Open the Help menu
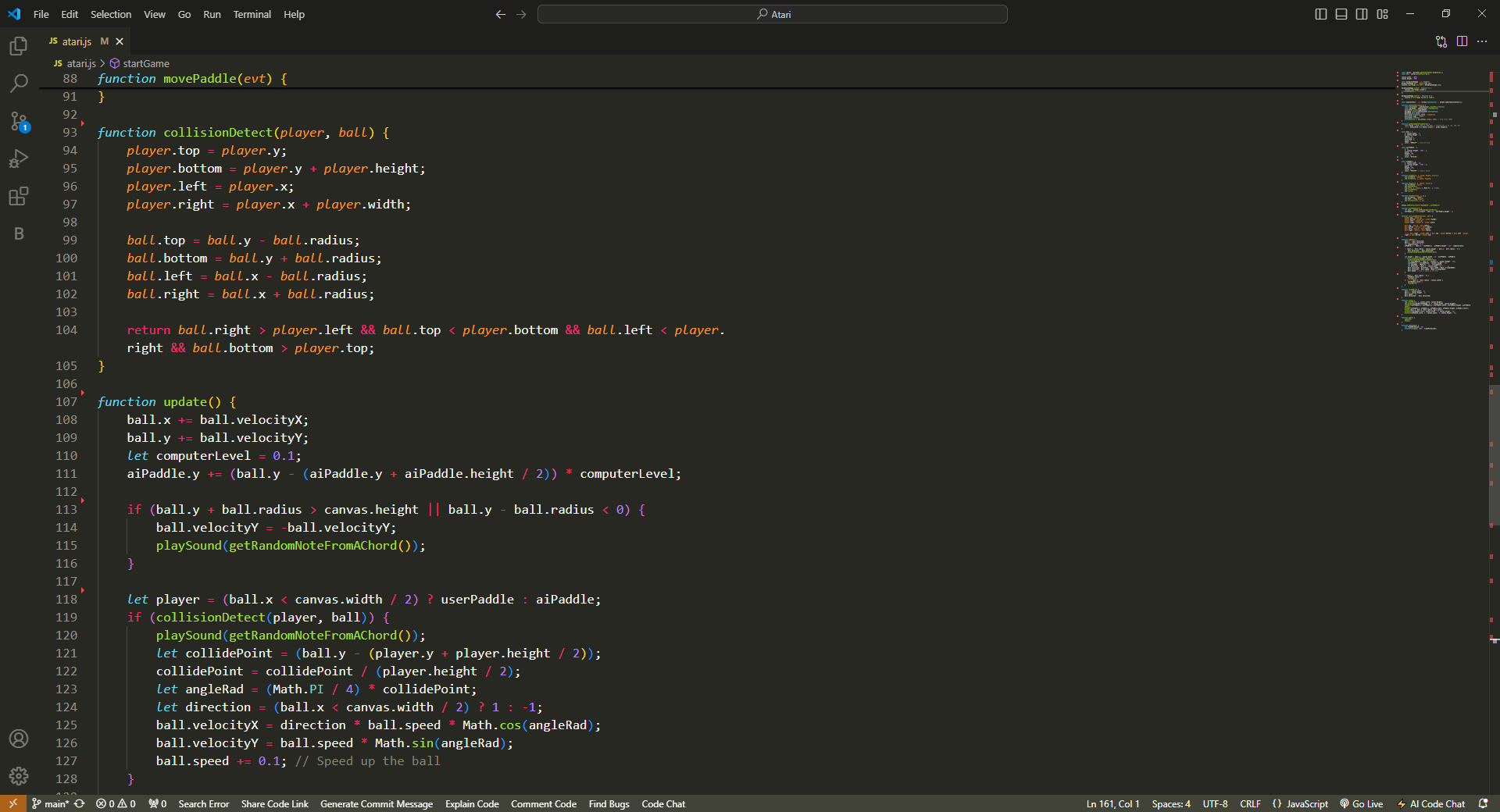Screen dimensions: 1500x812 click(x=294, y=14)
